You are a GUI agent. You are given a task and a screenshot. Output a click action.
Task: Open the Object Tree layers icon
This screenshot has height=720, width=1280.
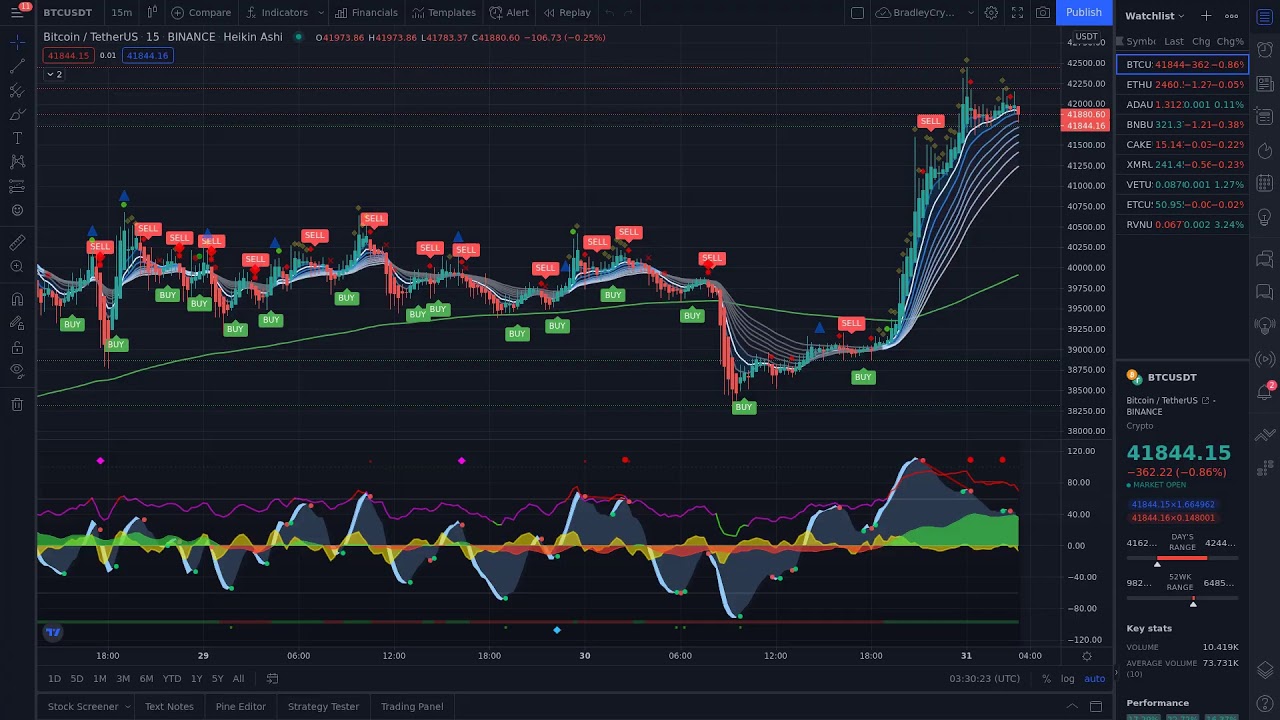pos(1265,669)
